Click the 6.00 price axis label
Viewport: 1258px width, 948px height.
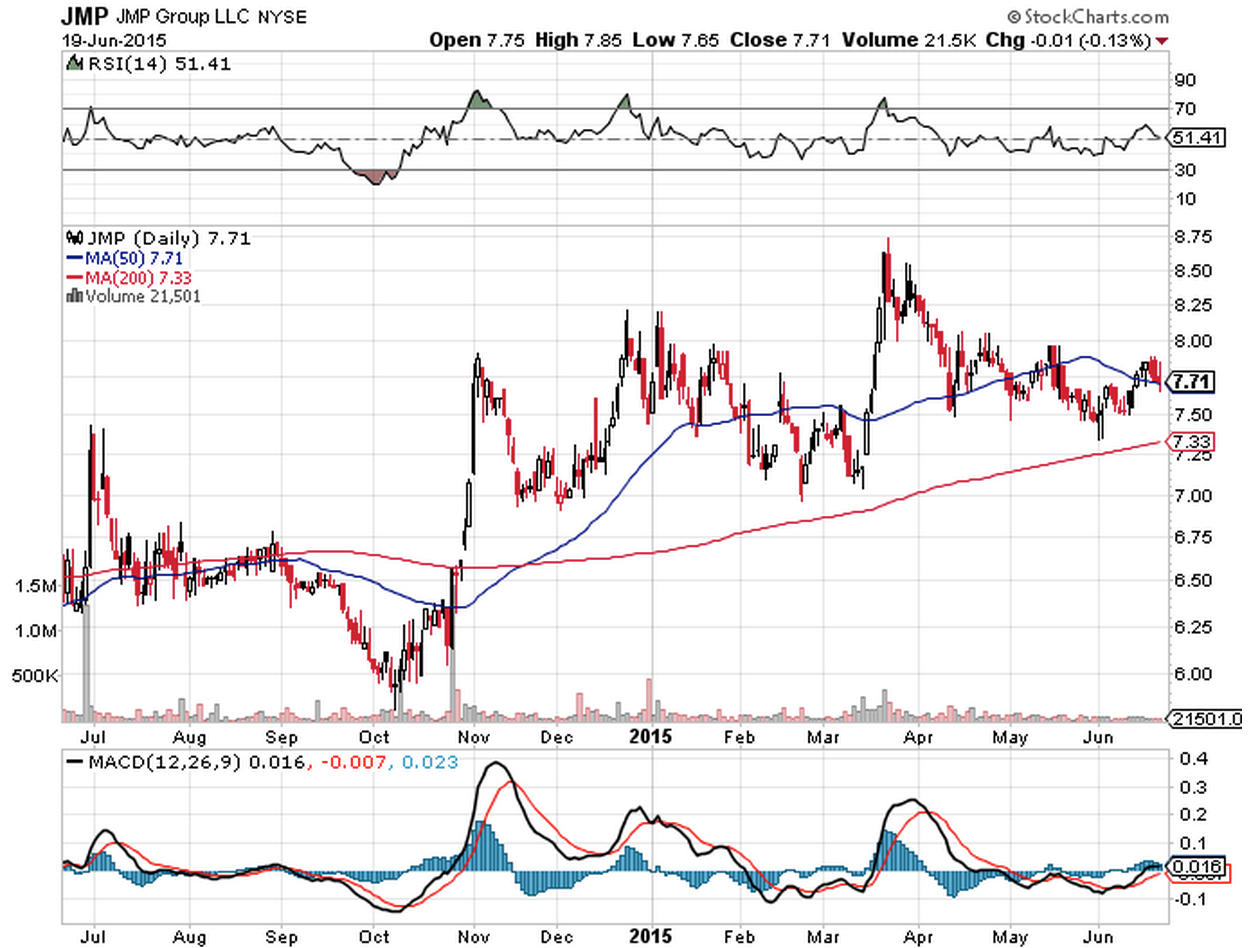(1195, 674)
